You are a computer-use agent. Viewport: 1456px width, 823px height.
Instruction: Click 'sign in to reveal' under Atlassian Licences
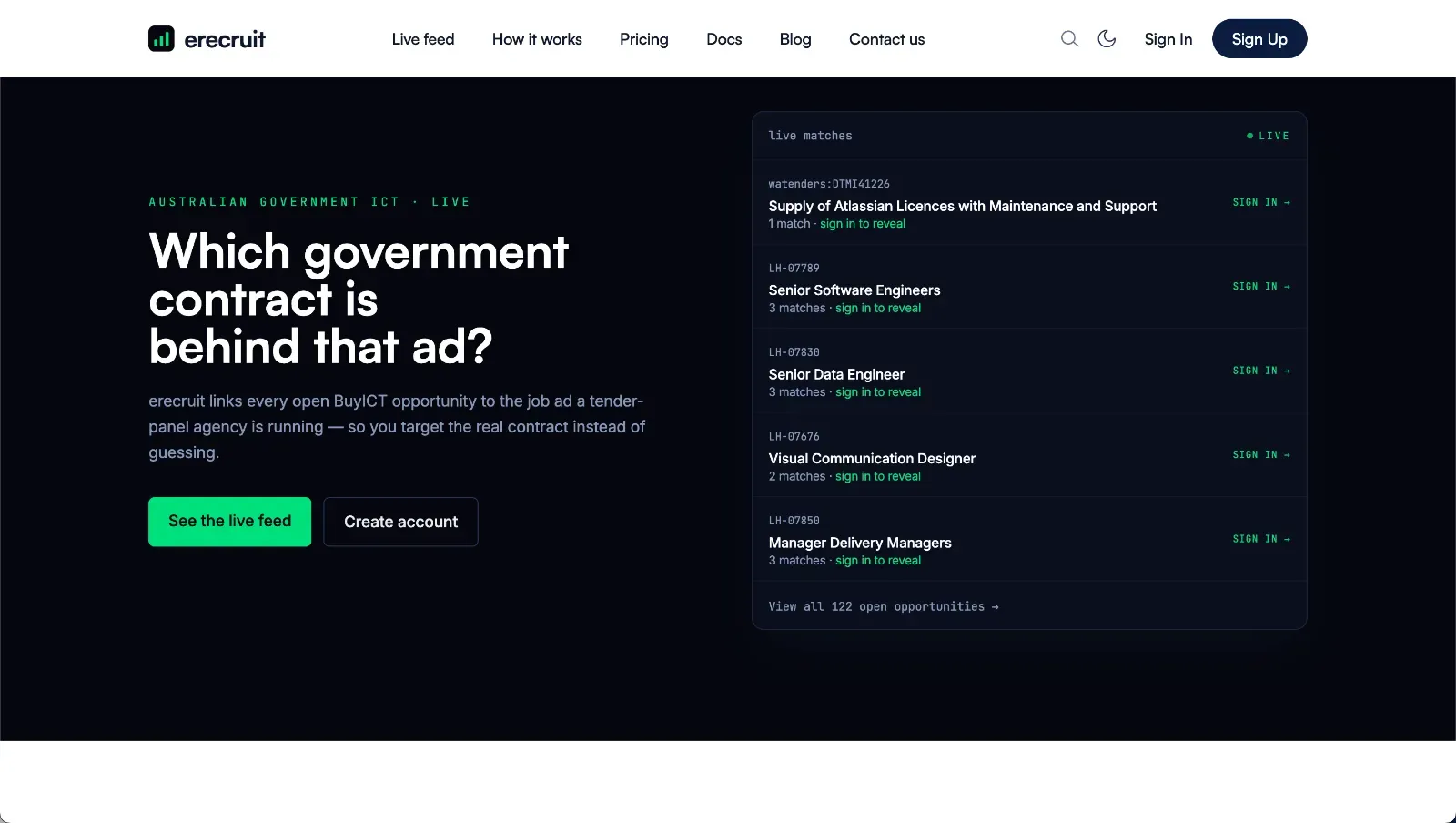coord(863,224)
